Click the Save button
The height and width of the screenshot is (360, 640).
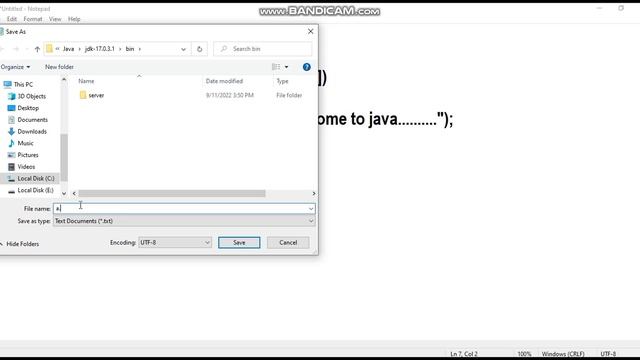pyautogui.click(x=239, y=242)
